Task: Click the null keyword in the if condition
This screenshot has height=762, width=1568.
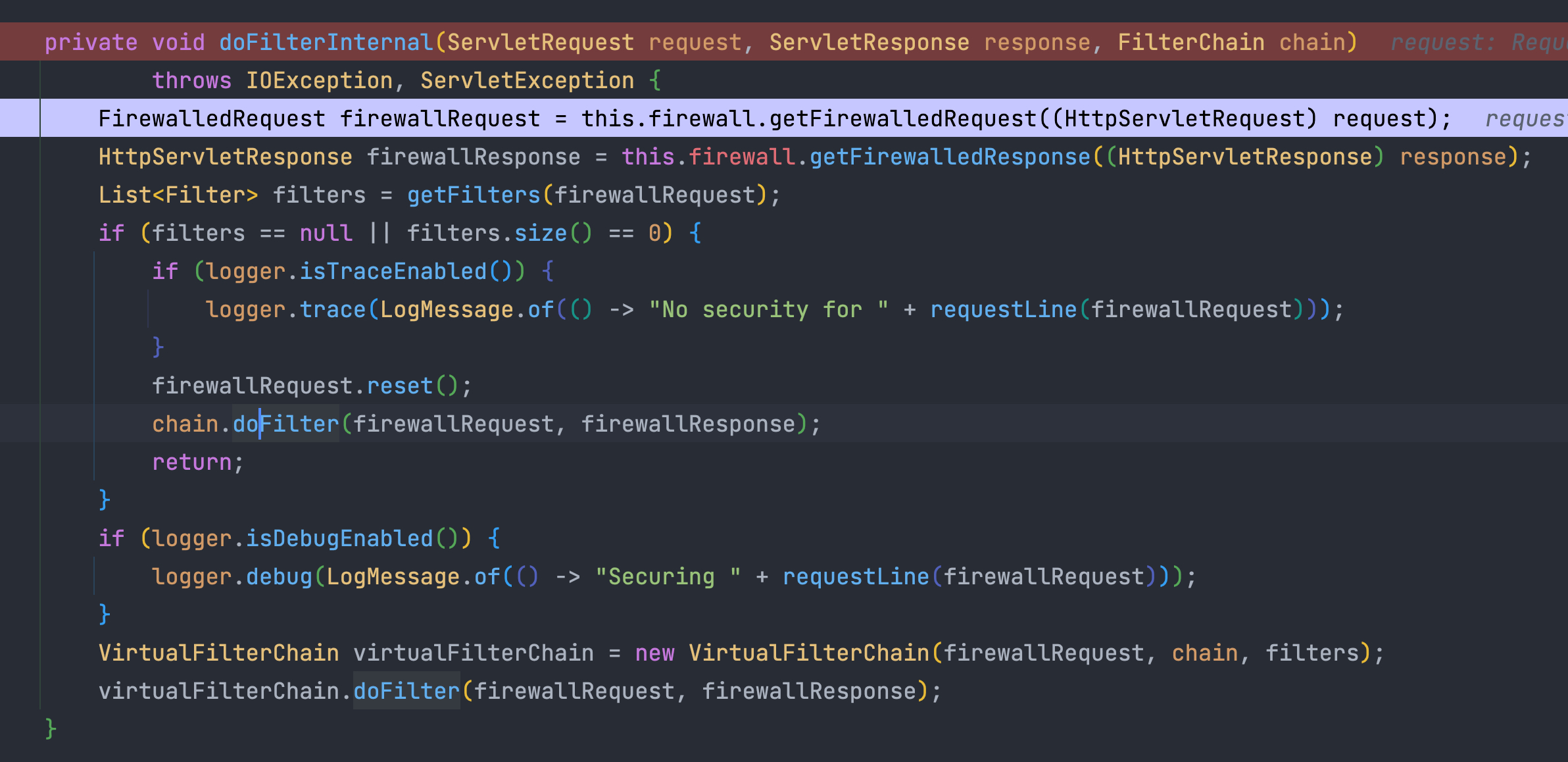Action: tap(326, 233)
